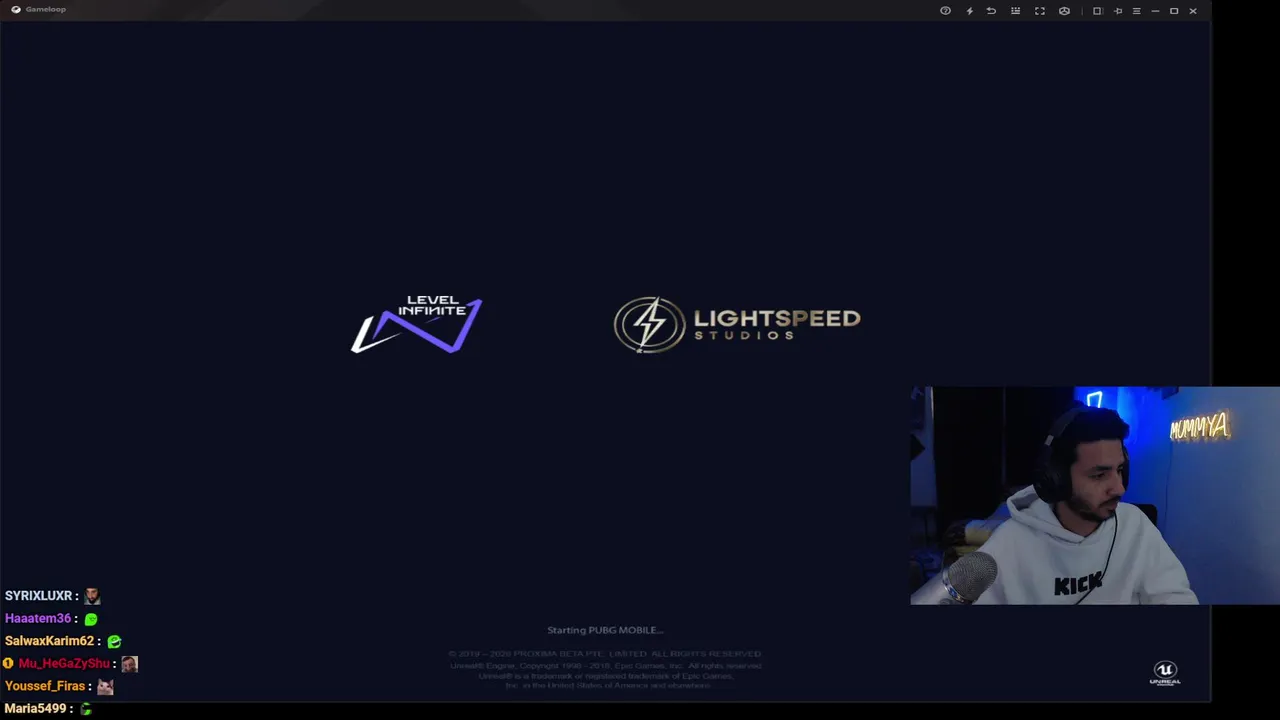Click the Unreal Engine logo

[x=1165, y=673]
